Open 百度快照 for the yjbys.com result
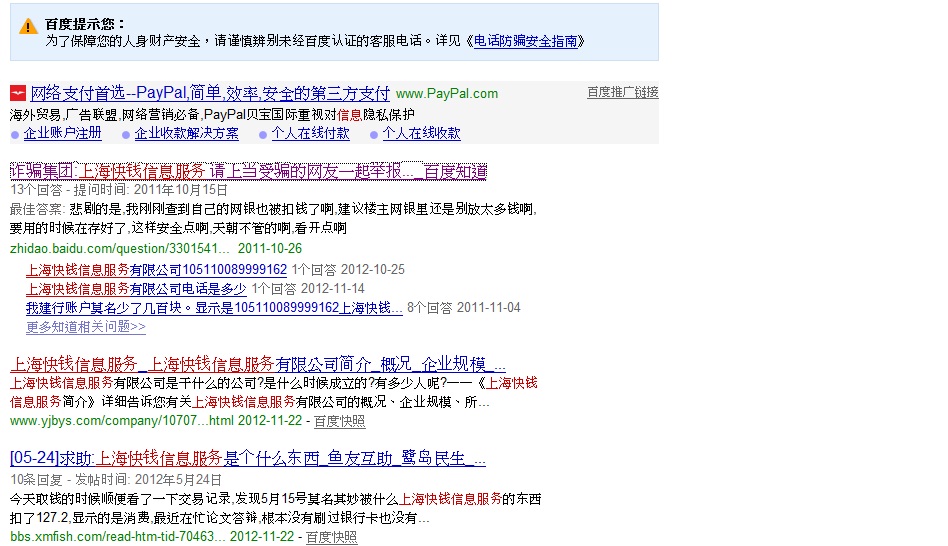948x546 pixels. click(339, 421)
